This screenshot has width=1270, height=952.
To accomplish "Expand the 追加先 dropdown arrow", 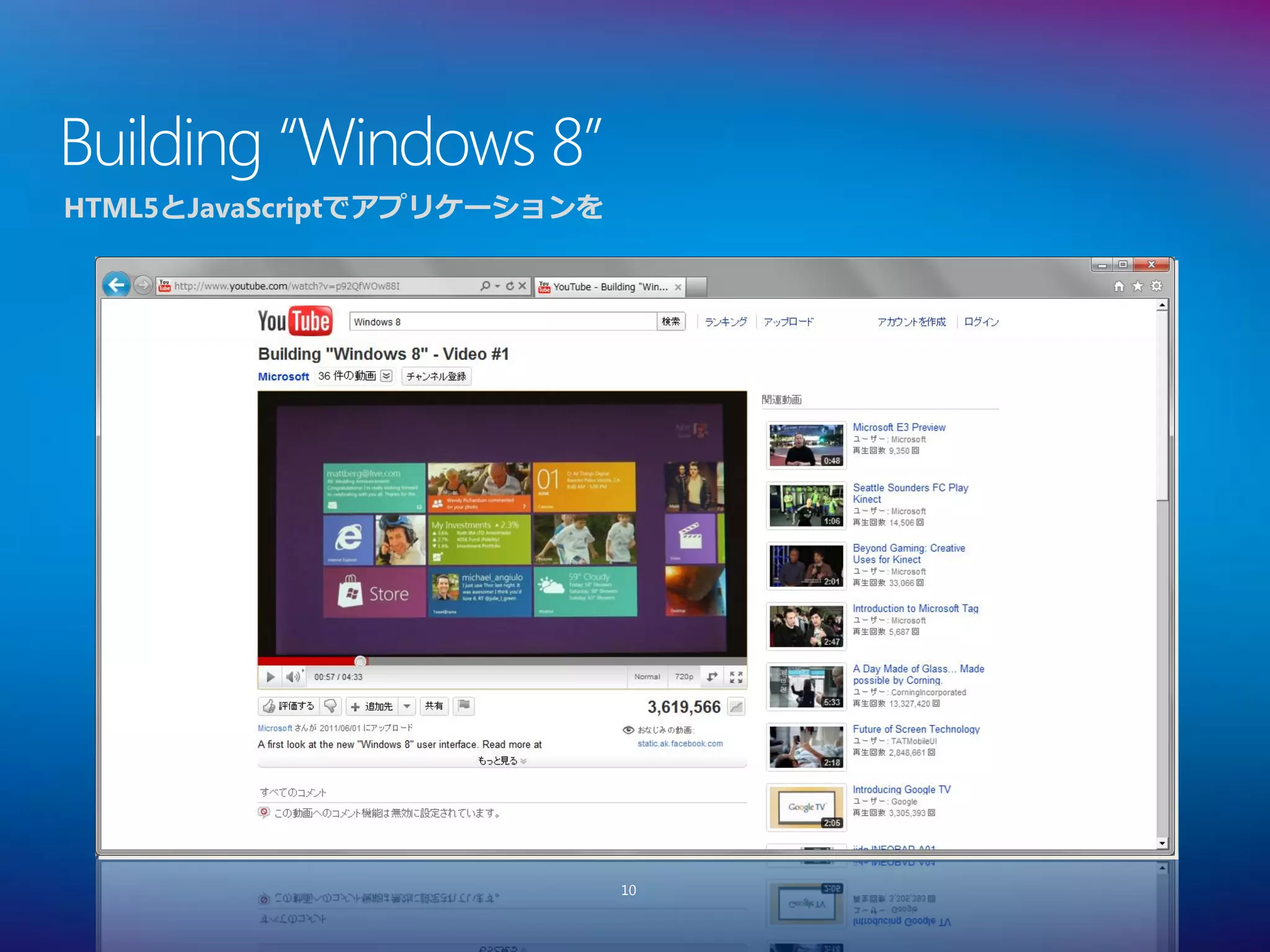I will (407, 706).
